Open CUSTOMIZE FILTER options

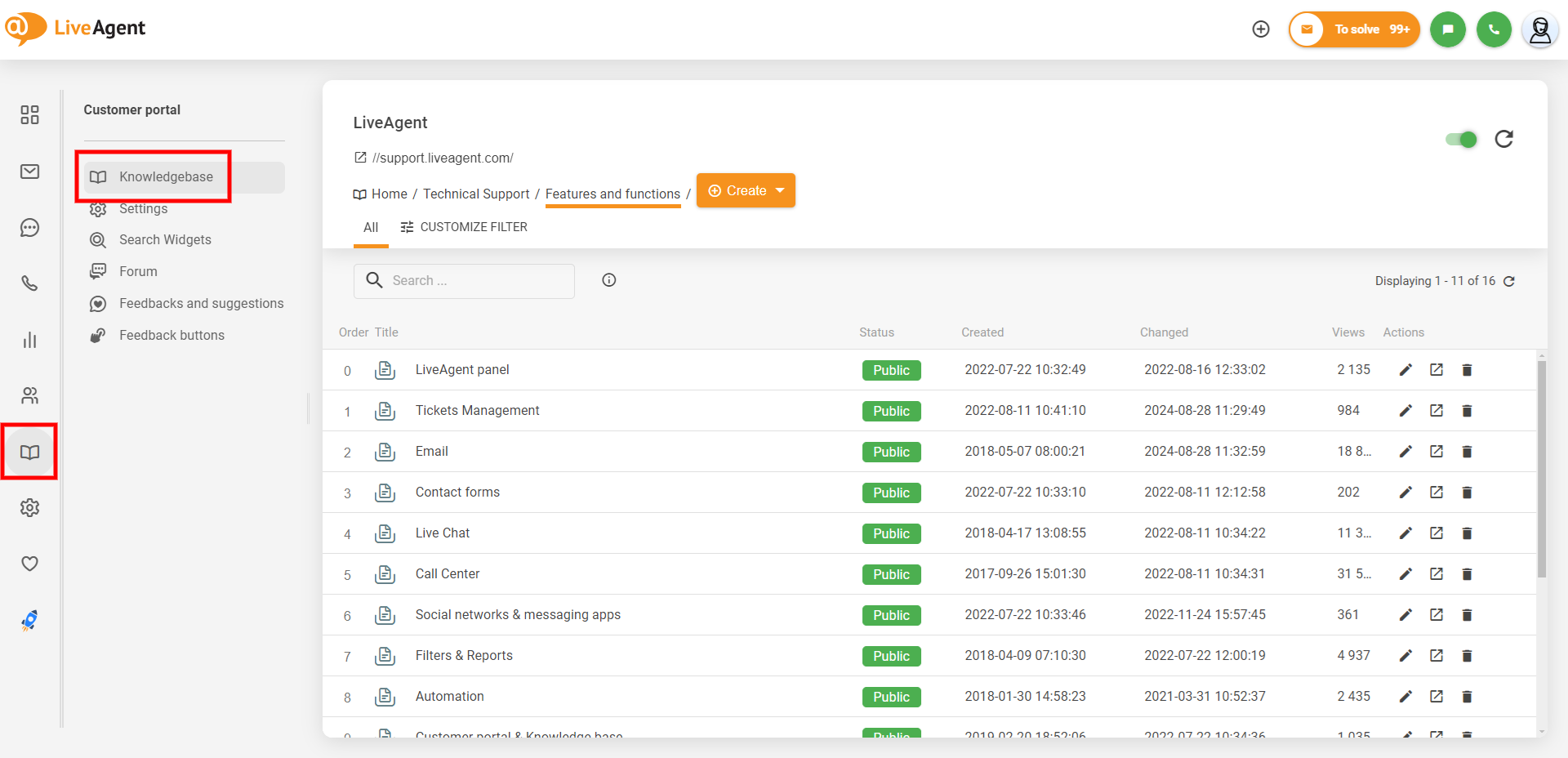(464, 227)
